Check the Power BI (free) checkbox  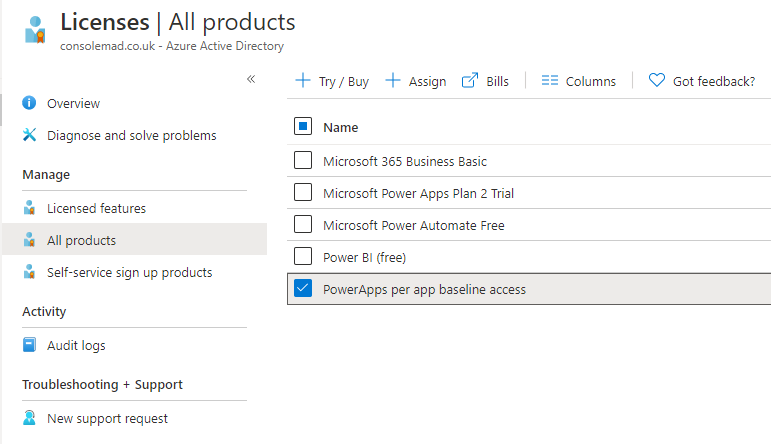[303, 256]
